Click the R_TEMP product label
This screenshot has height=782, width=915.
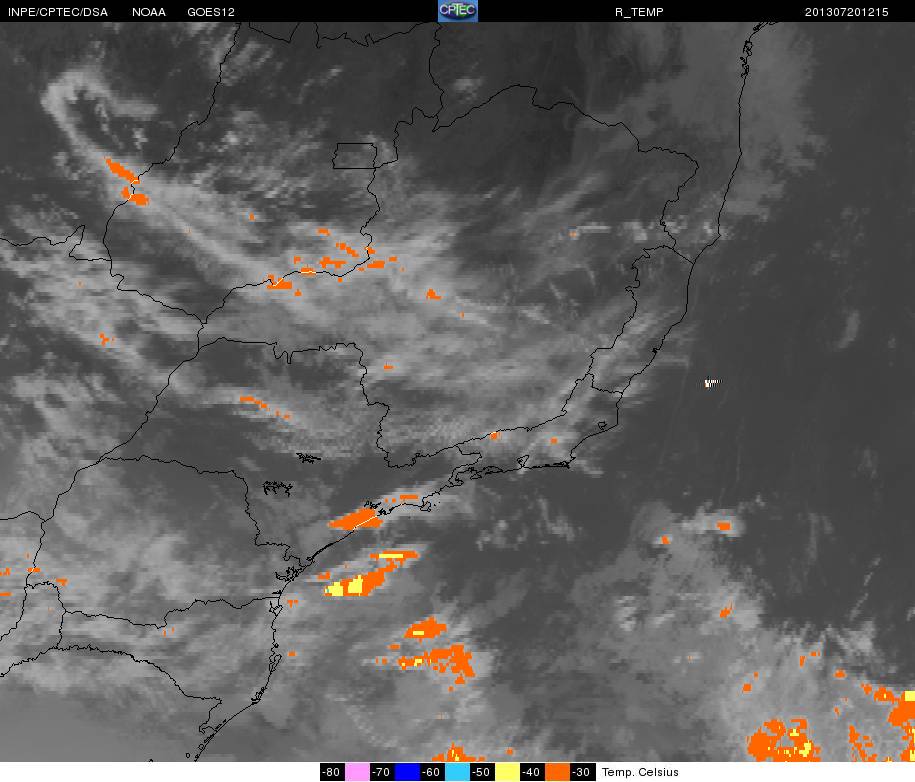point(639,12)
